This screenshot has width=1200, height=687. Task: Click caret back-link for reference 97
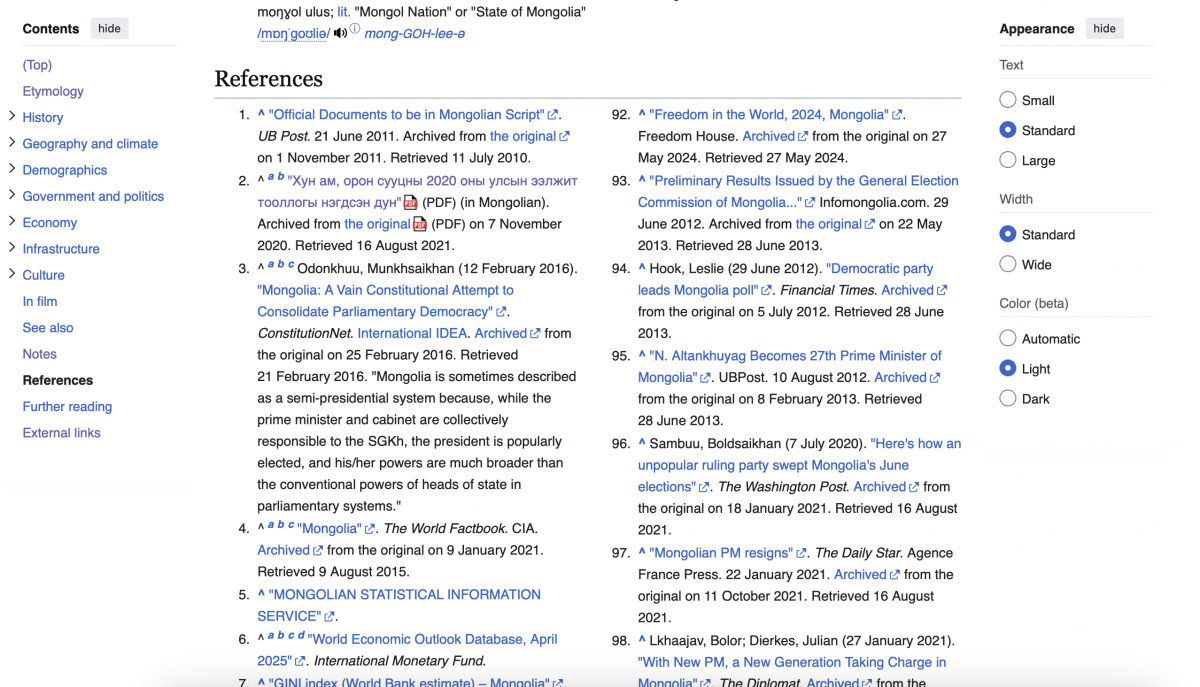pos(642,553)
